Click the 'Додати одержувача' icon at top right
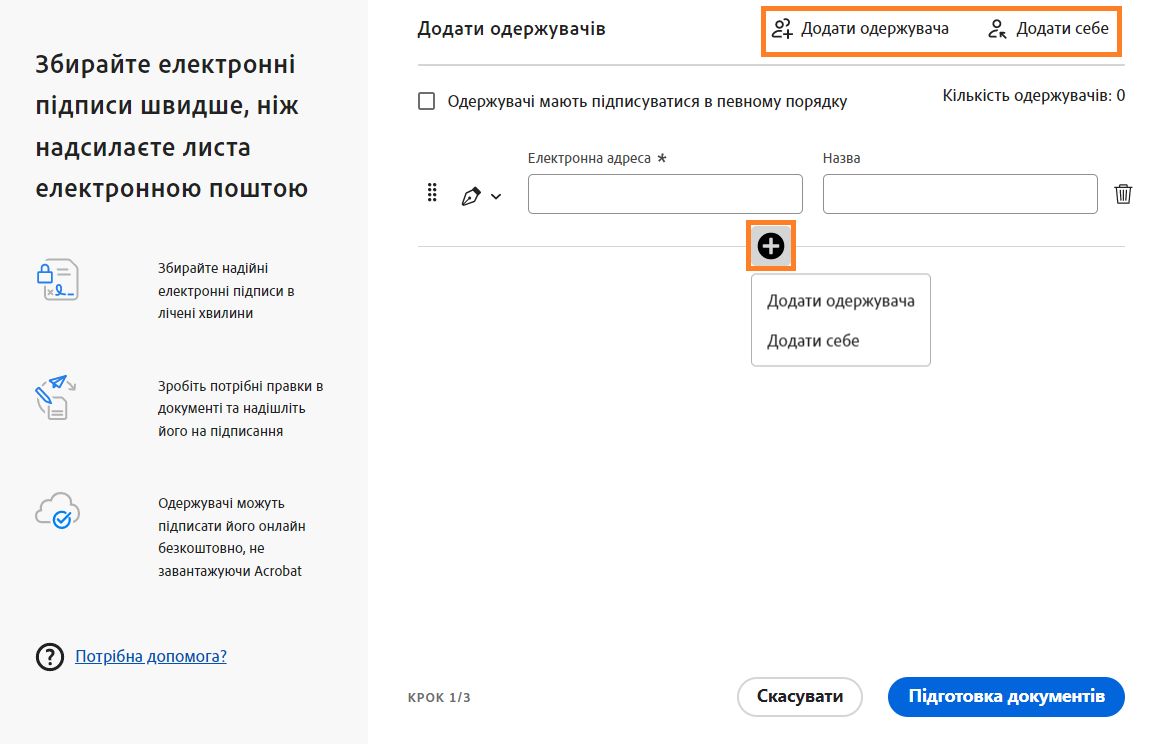1171x744 pixels. tap(782, 29)
